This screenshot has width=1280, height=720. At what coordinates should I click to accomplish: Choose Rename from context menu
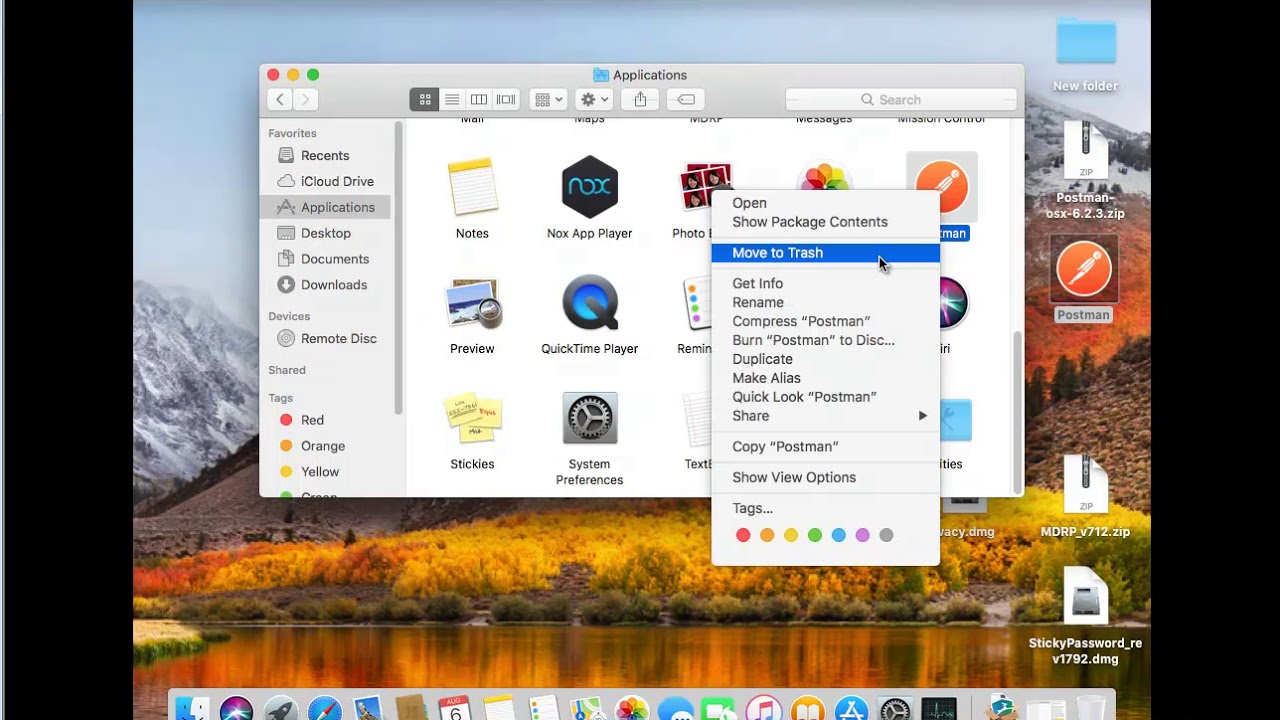(x=825, y=303)
